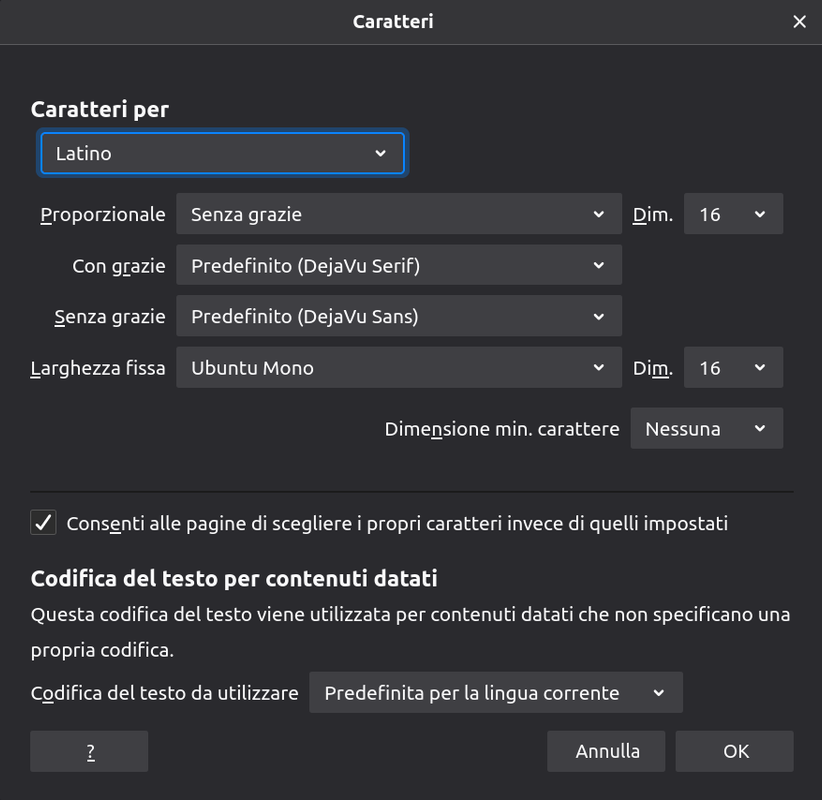Click the chevron arrow in Latino dropdown
Viewport: 822px width, 800px height.
click(381, 154)
